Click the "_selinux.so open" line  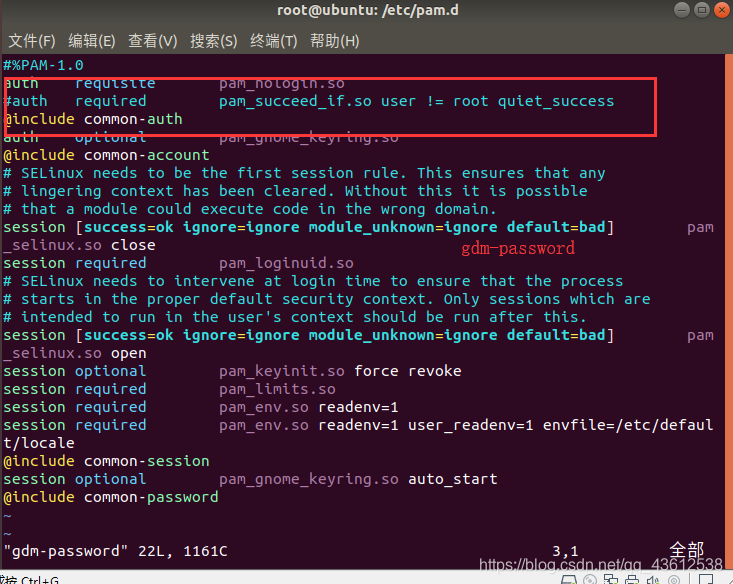(75, 353)
